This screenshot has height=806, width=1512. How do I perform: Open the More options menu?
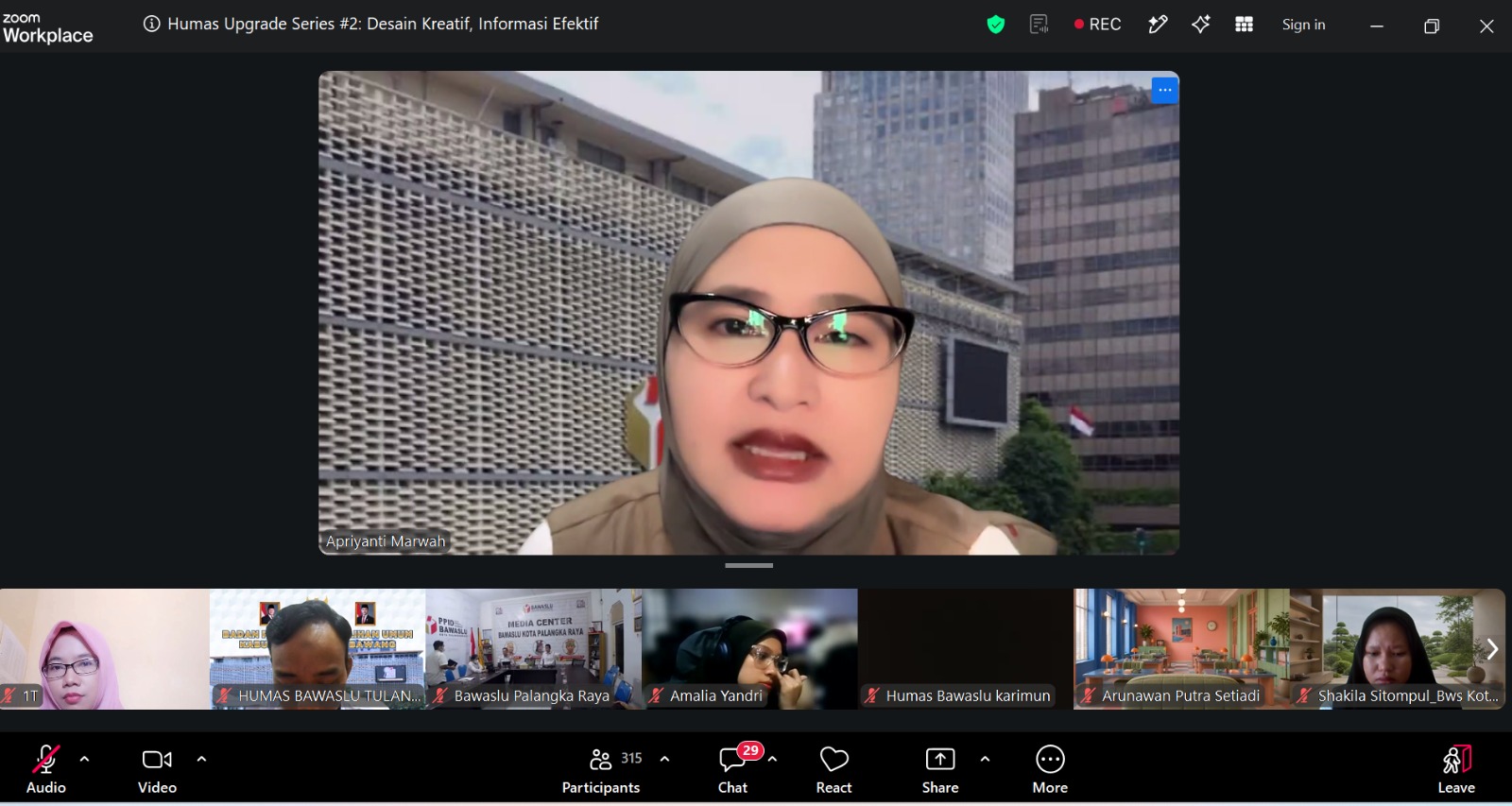(1050, 770)
